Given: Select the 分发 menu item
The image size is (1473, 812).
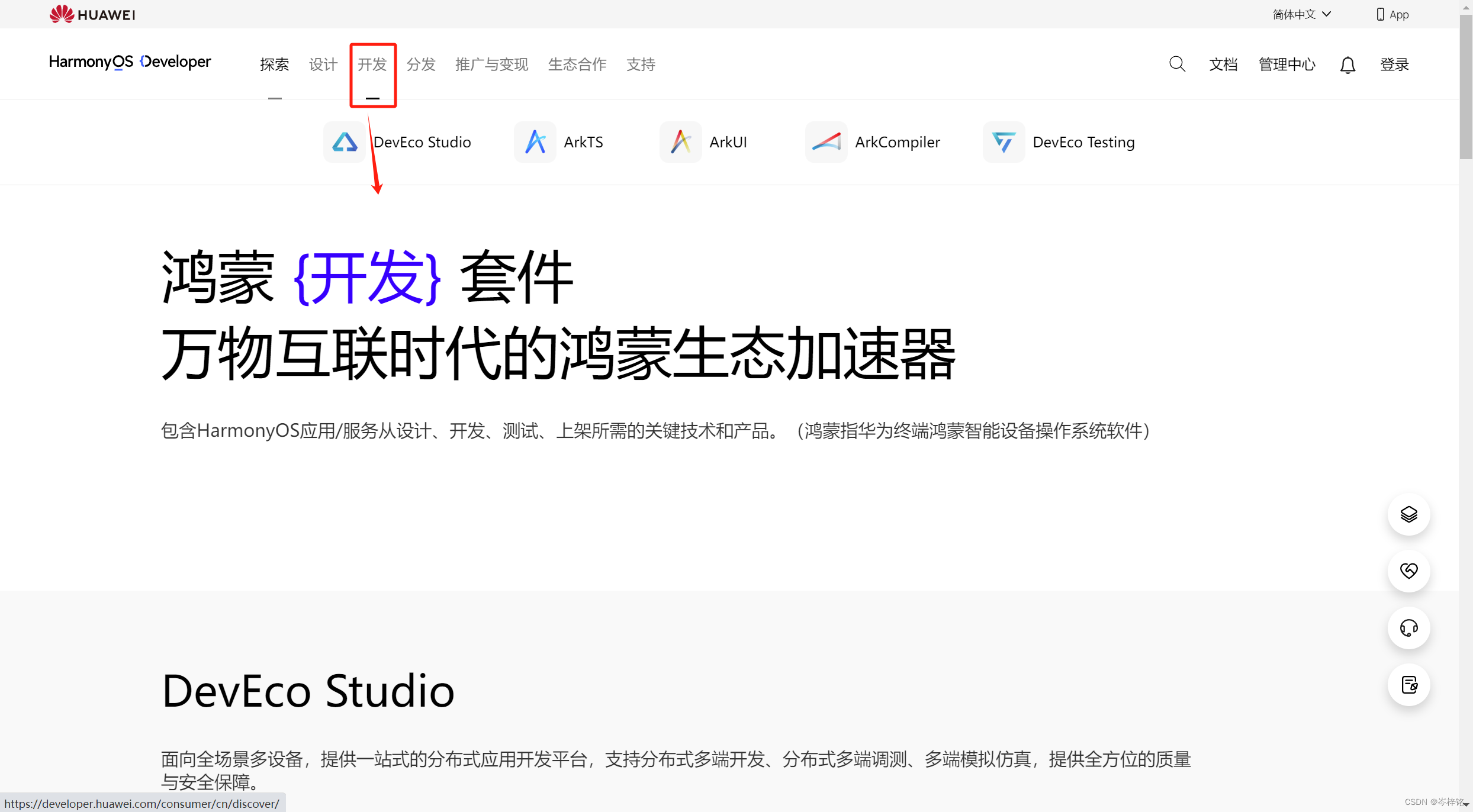Looking at the screenshot, I should (421, 64).
